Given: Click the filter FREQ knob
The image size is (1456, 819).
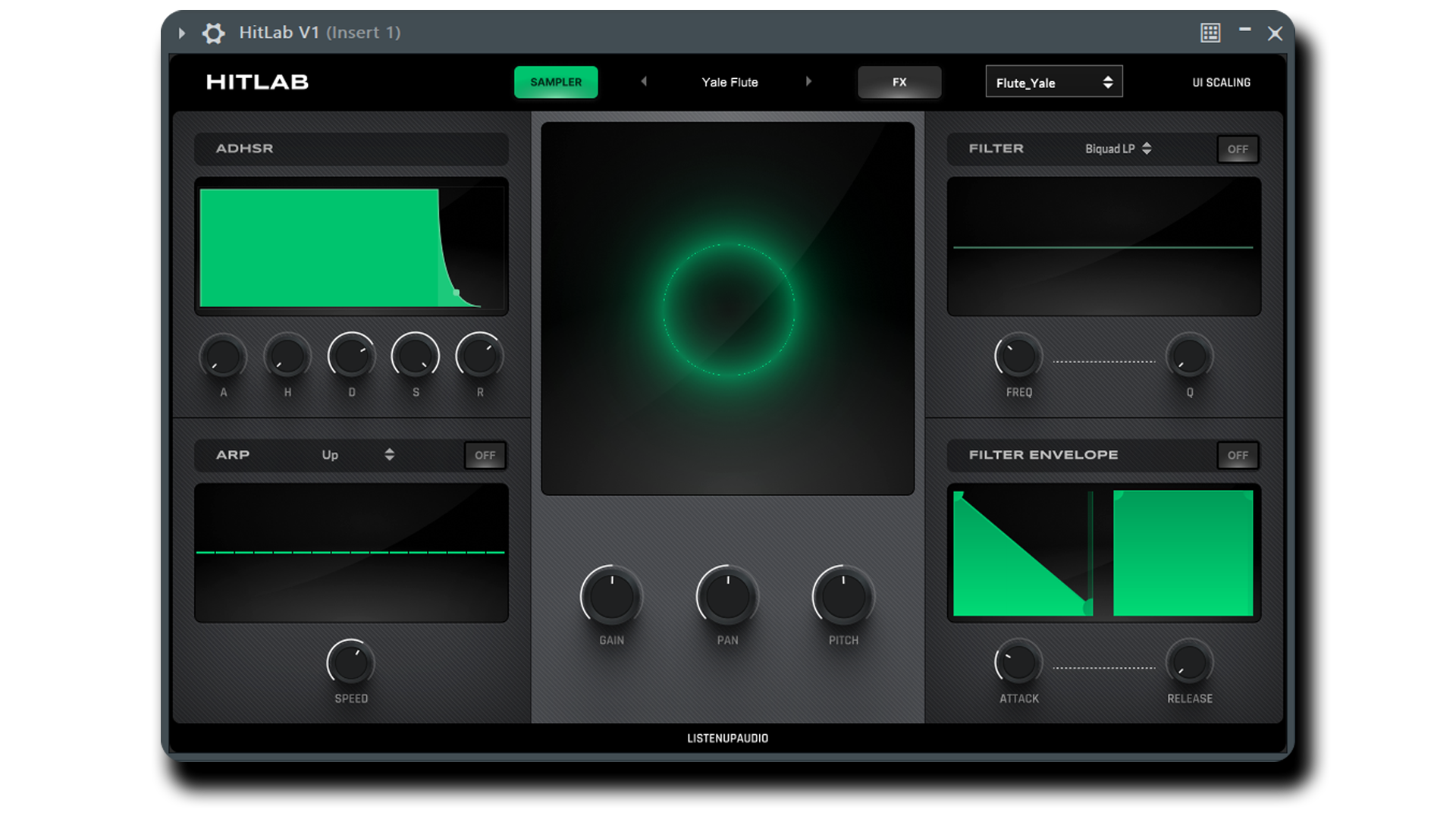Looking at the screenshot, I should [x=1018, y=357].
